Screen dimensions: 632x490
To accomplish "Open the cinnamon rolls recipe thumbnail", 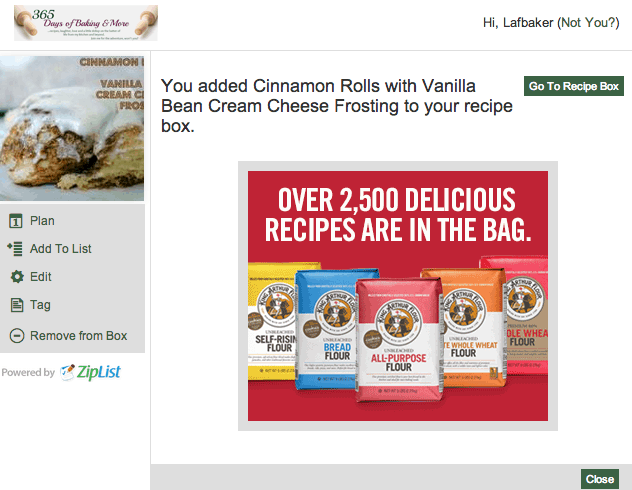I will tap(72, 128).
